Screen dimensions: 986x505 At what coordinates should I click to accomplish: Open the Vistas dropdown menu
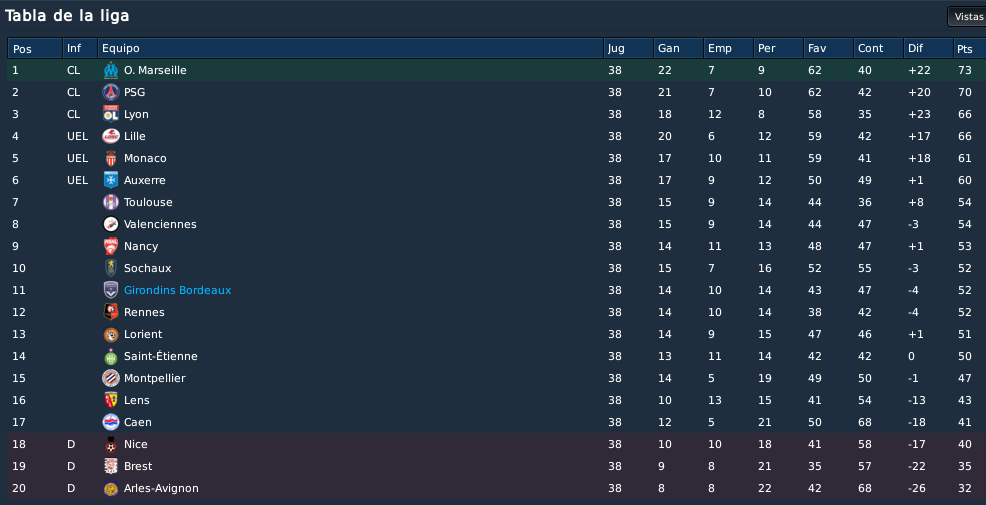(x=967, y=17)
